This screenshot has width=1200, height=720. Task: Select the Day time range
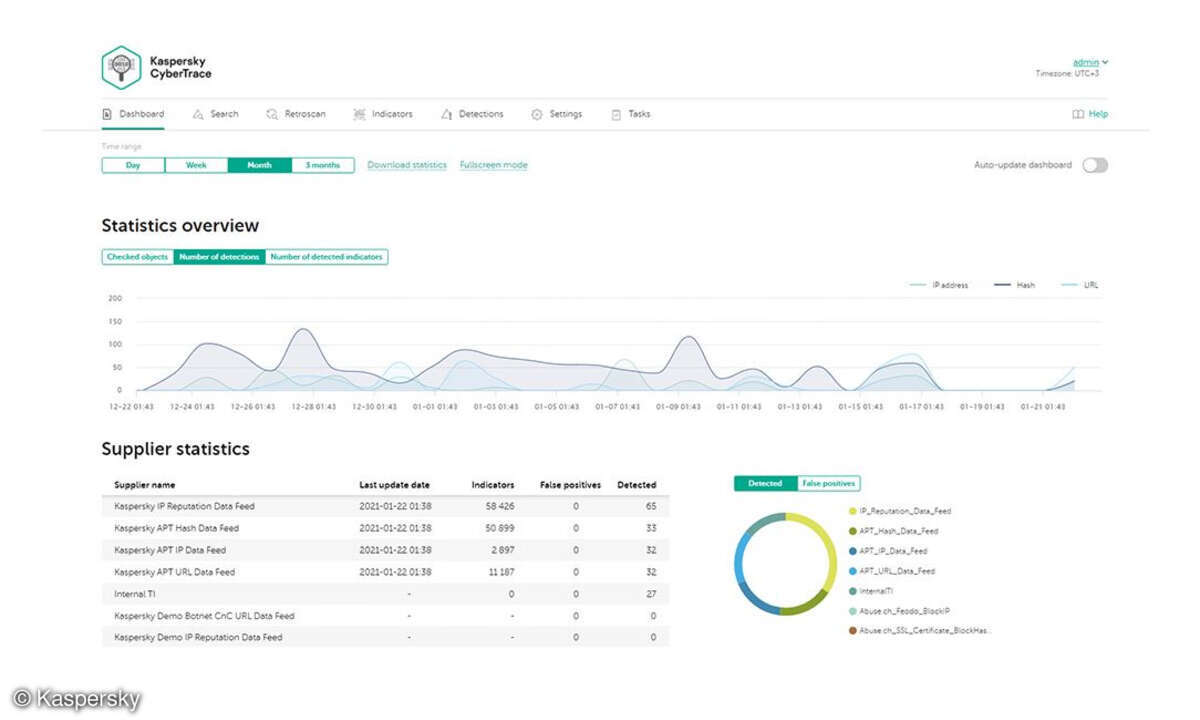(x=133, y=165)
